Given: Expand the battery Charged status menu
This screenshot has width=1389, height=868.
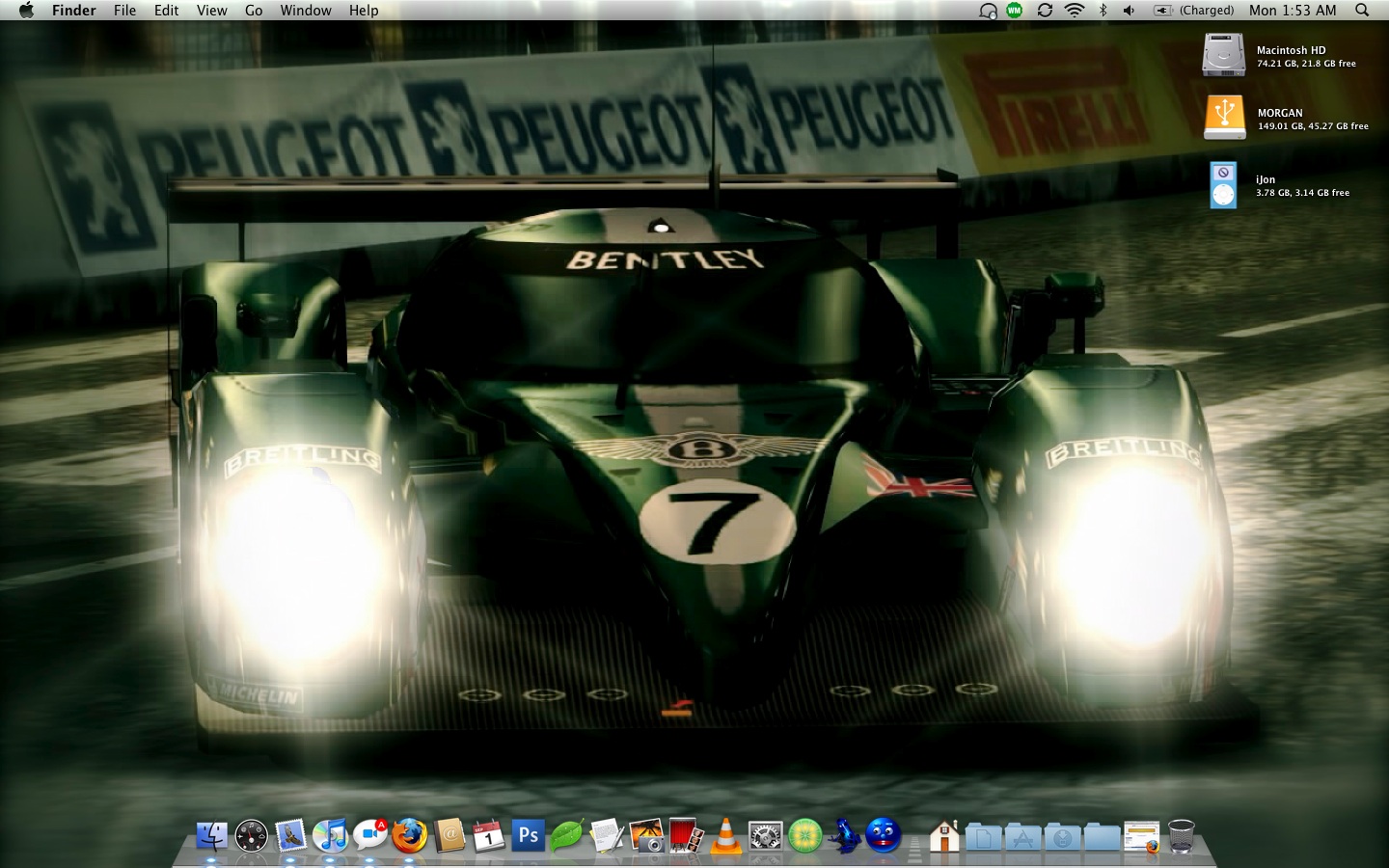Looking at the screenshot, I should point(1194,11).
